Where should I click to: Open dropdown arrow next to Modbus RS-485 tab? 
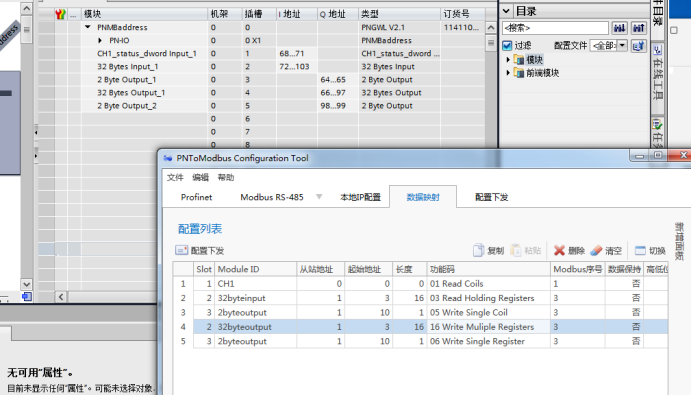319,197
